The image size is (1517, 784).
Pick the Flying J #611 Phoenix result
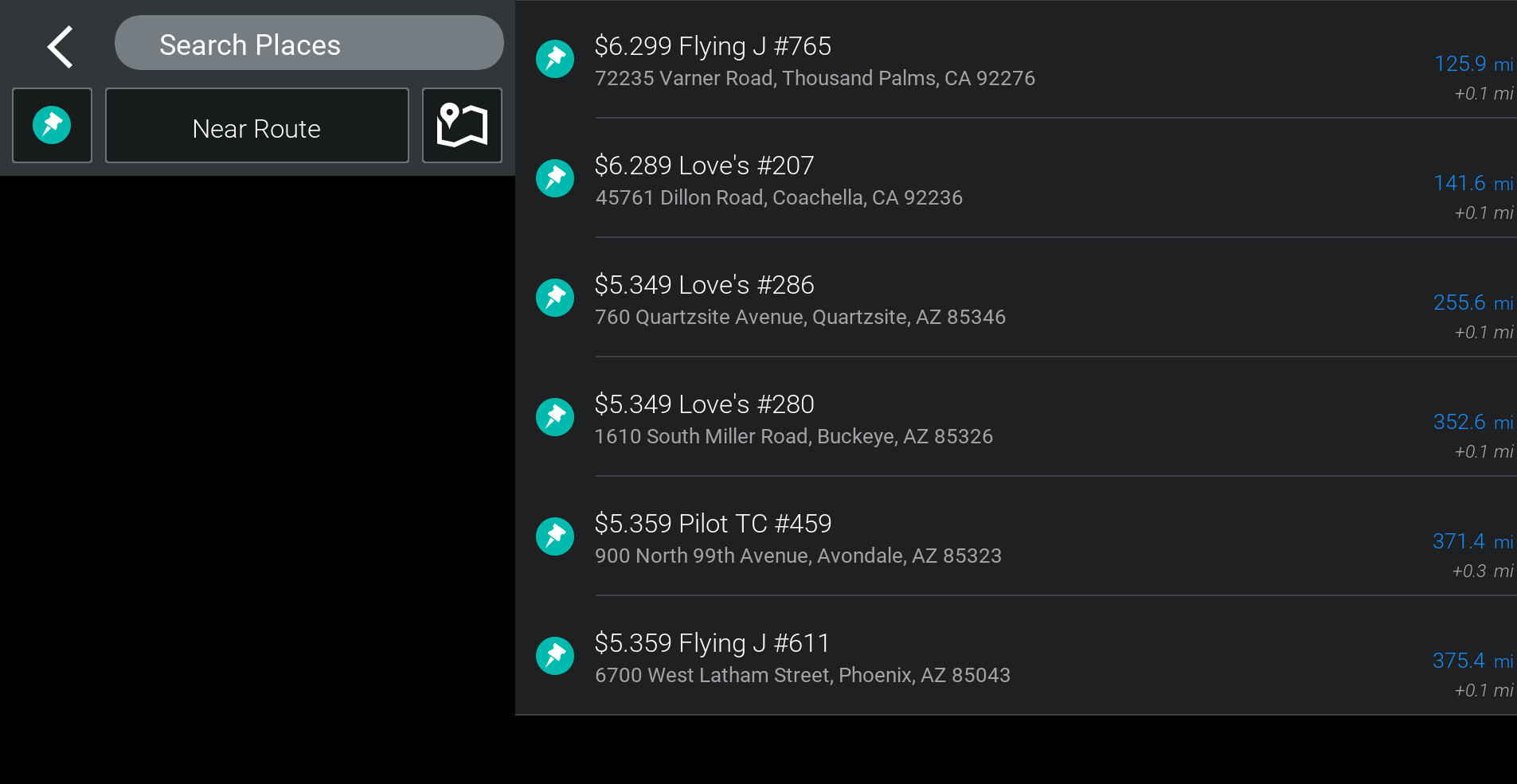point(712,643)
